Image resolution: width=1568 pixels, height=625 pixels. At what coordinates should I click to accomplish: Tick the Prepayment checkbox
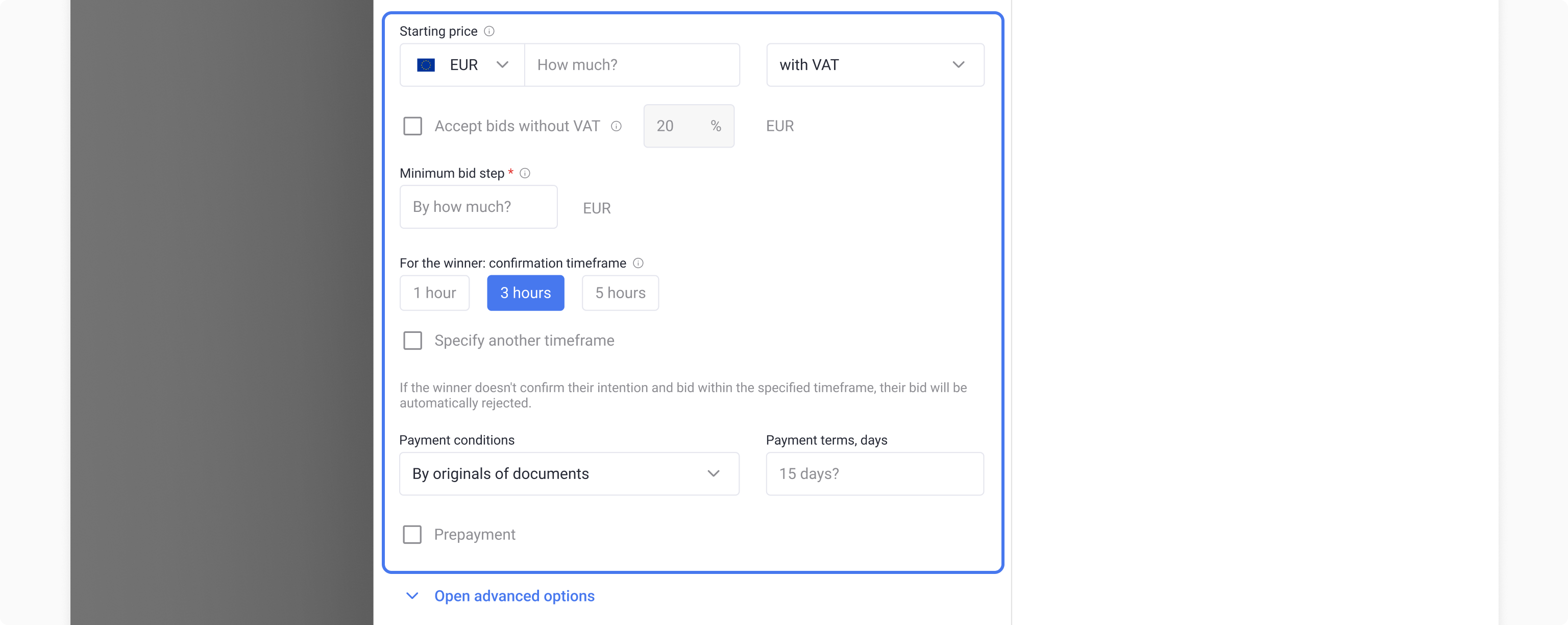(412, 534)
